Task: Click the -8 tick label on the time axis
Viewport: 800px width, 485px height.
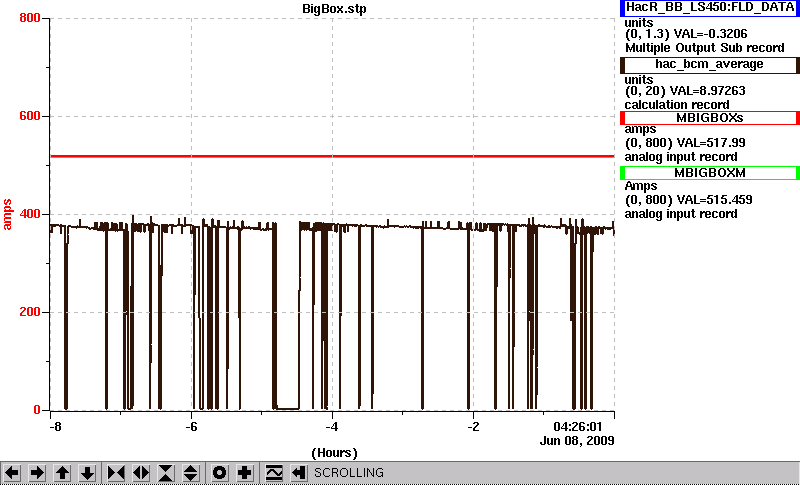Action: tap(55, 426)
